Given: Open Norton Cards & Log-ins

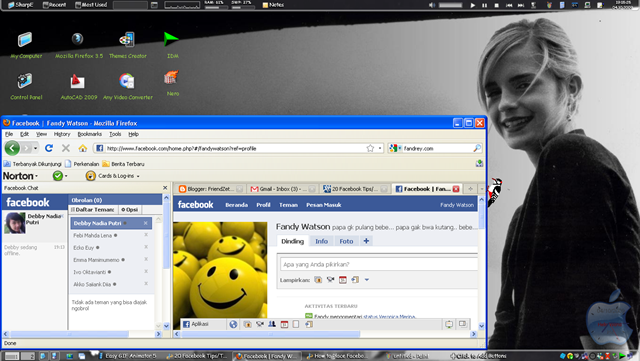Looking at the screenshot, I should pos(113,176).
